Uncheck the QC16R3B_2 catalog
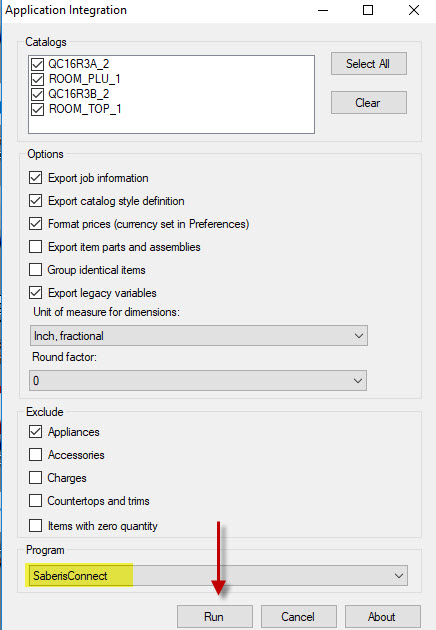 click(x=37, y=94)
